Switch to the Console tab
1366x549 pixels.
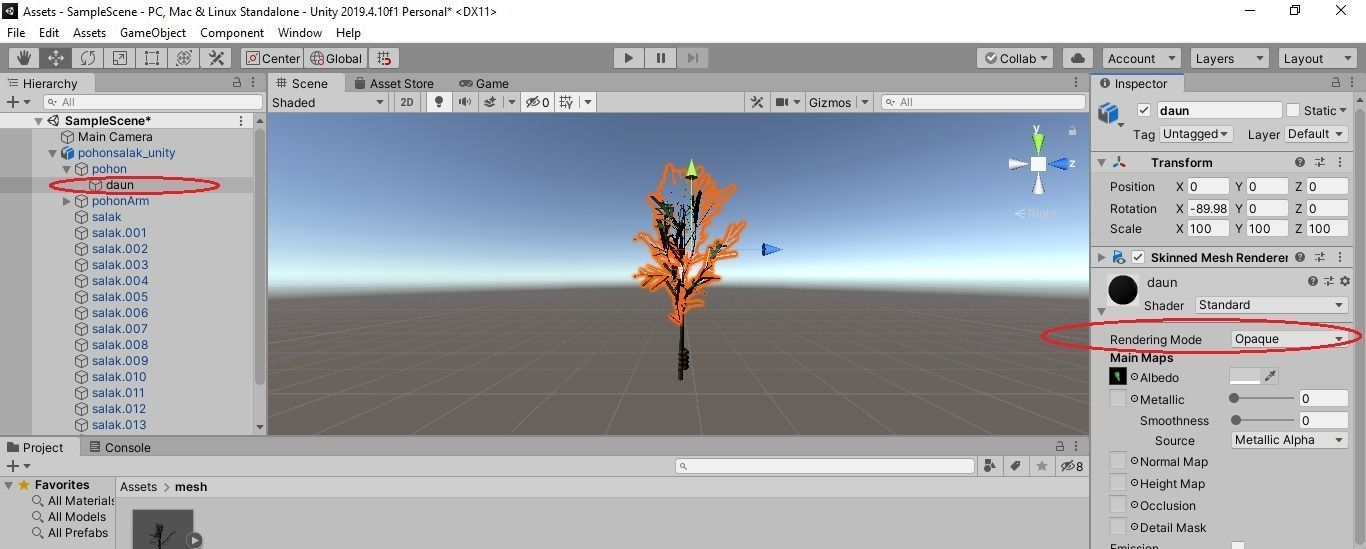(120, 447)
